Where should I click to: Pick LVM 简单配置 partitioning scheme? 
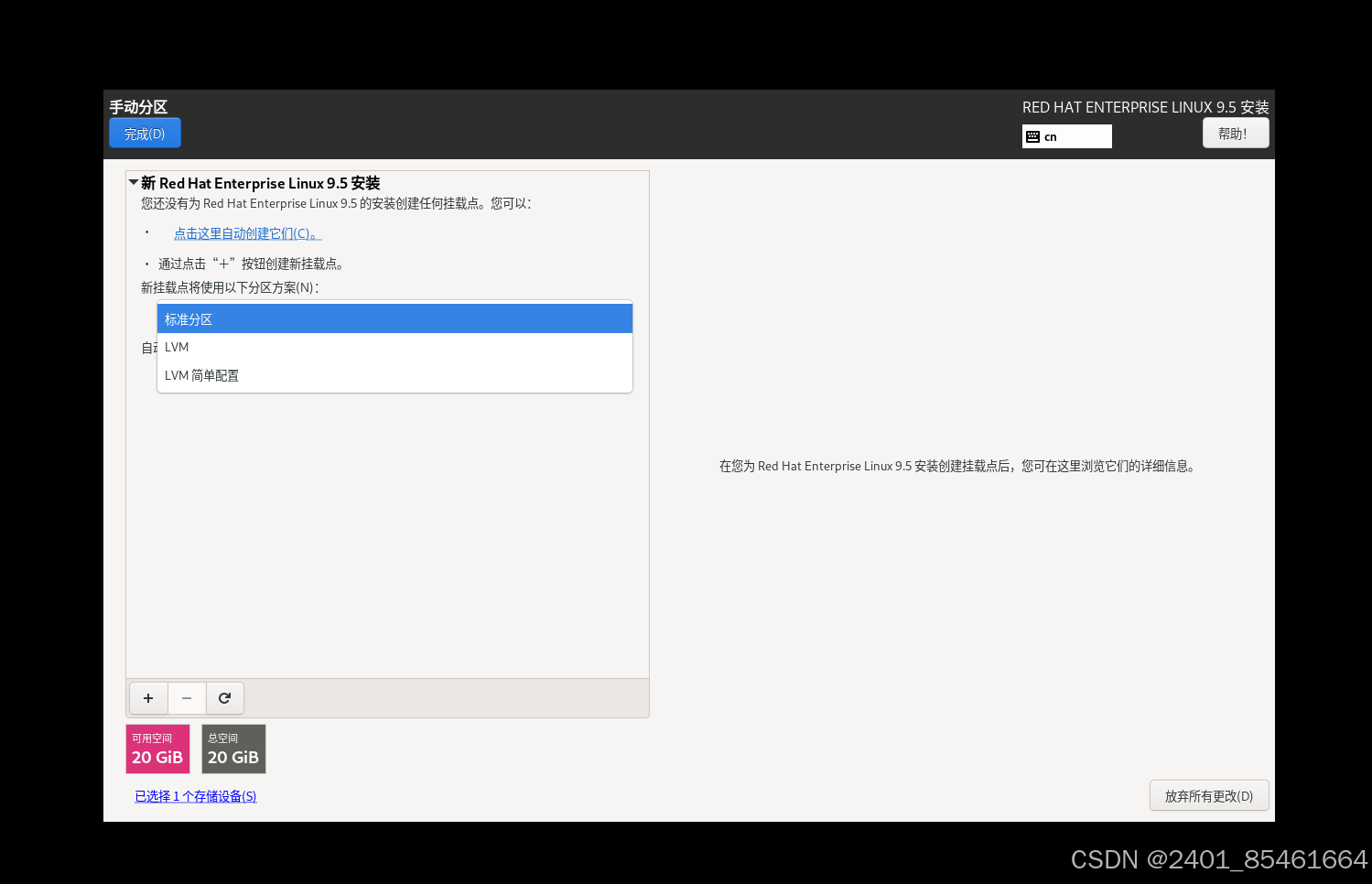pyautogui.click(x=394, y=376)
